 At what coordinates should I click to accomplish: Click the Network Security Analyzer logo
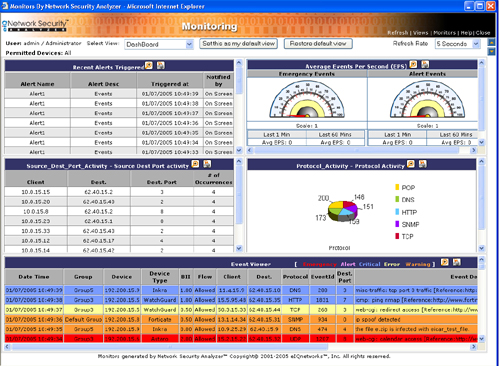[x=35, y=26]
